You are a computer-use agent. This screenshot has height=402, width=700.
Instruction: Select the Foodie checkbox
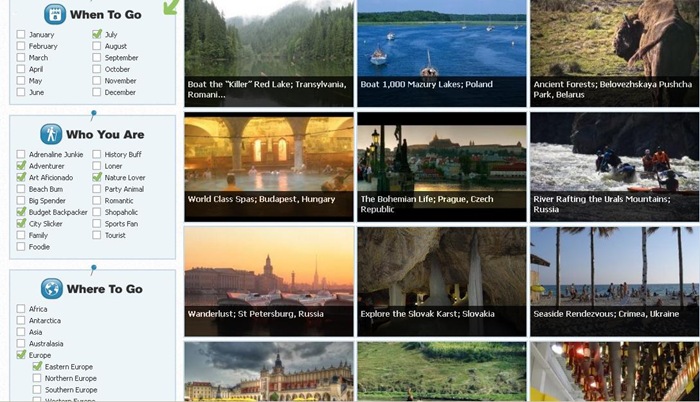[x=21, y=247]
